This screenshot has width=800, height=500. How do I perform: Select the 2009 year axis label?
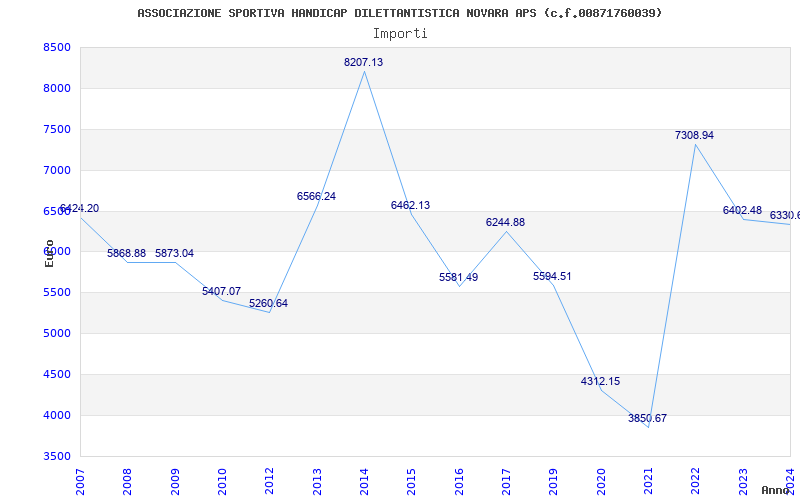pyautogui.click(x=174, y=481)
